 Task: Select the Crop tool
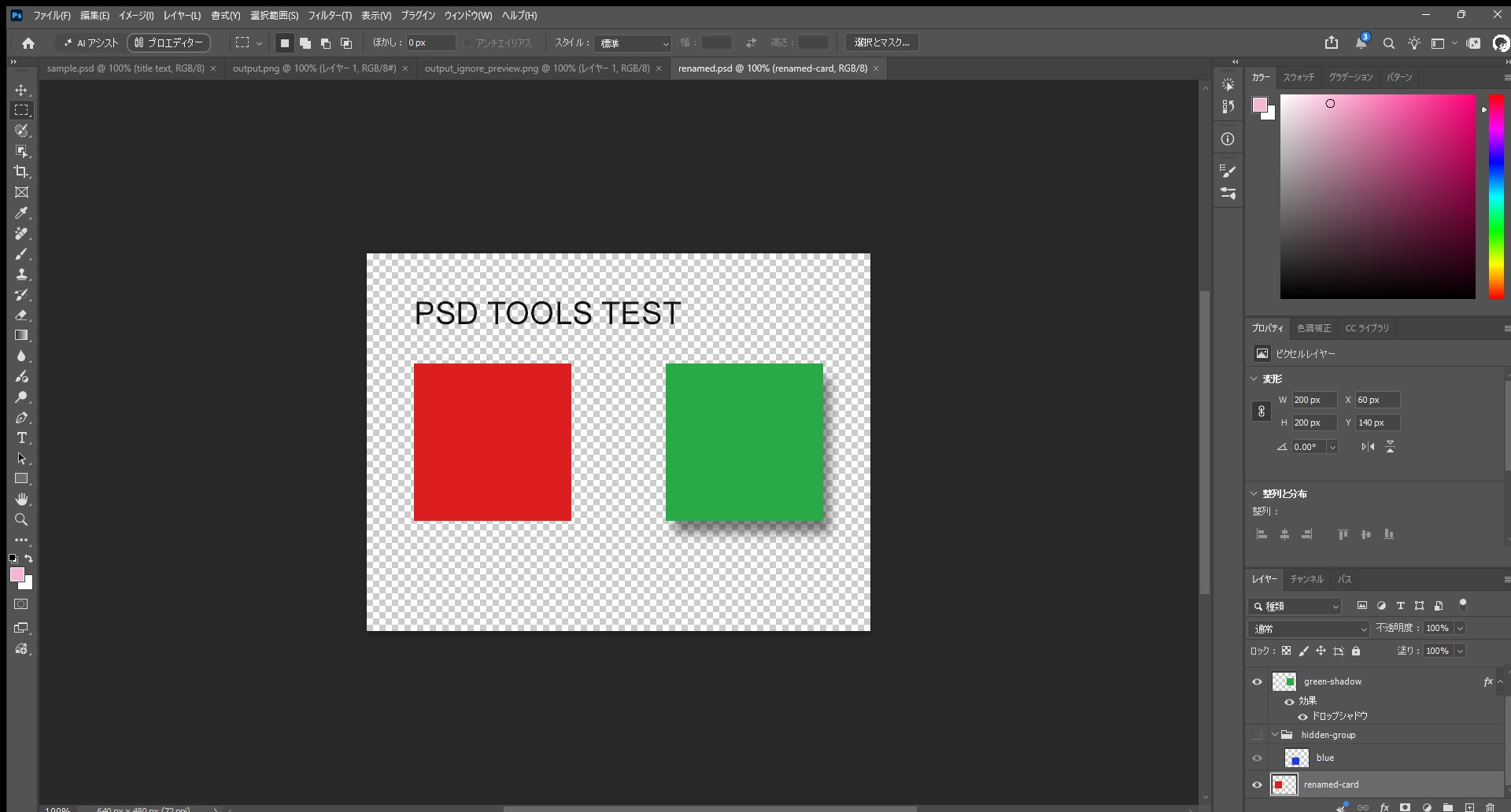click(x=21, y=172)
